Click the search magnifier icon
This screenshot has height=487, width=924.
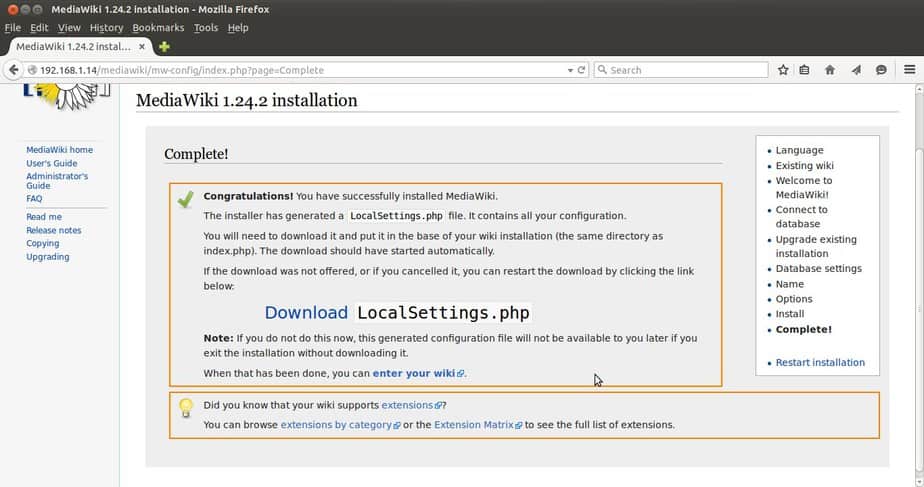(x=602, y=70)
